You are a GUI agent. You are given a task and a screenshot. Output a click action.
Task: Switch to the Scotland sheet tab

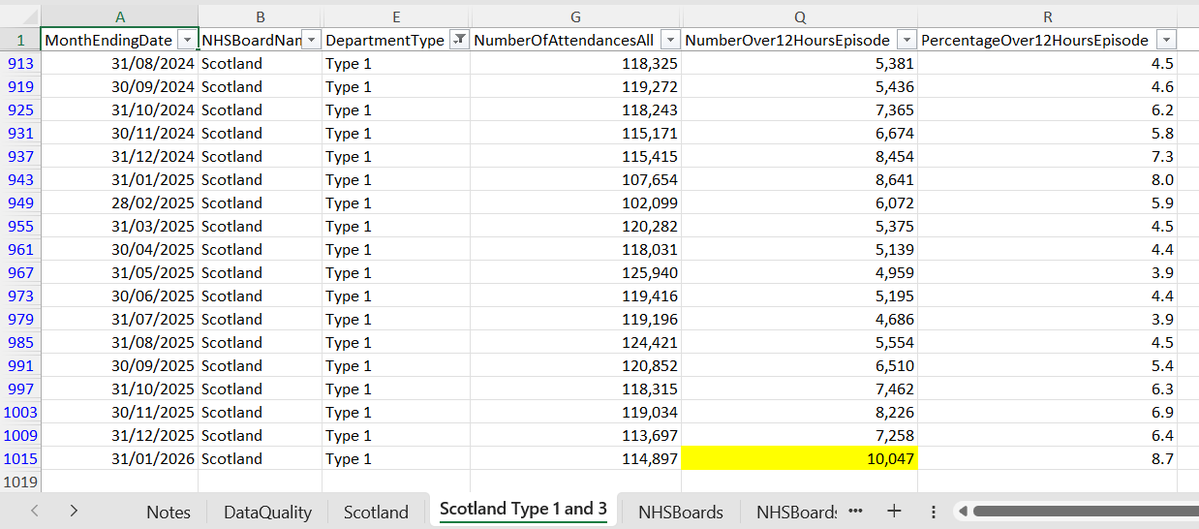click(375, 511)
